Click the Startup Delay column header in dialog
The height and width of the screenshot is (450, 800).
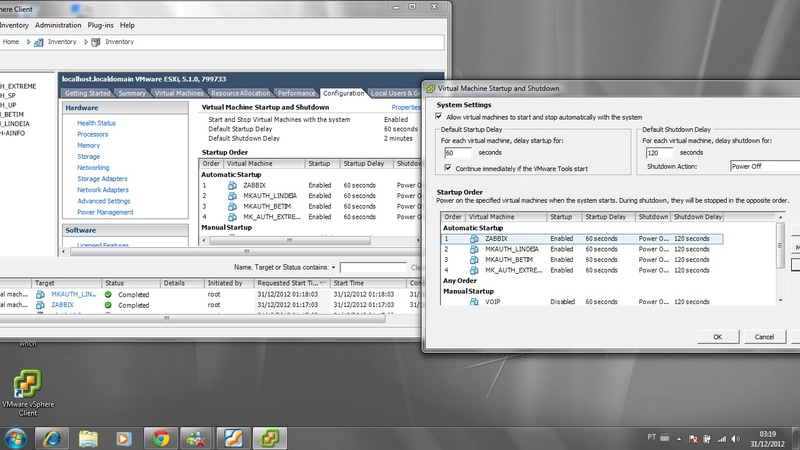(608, 217)
